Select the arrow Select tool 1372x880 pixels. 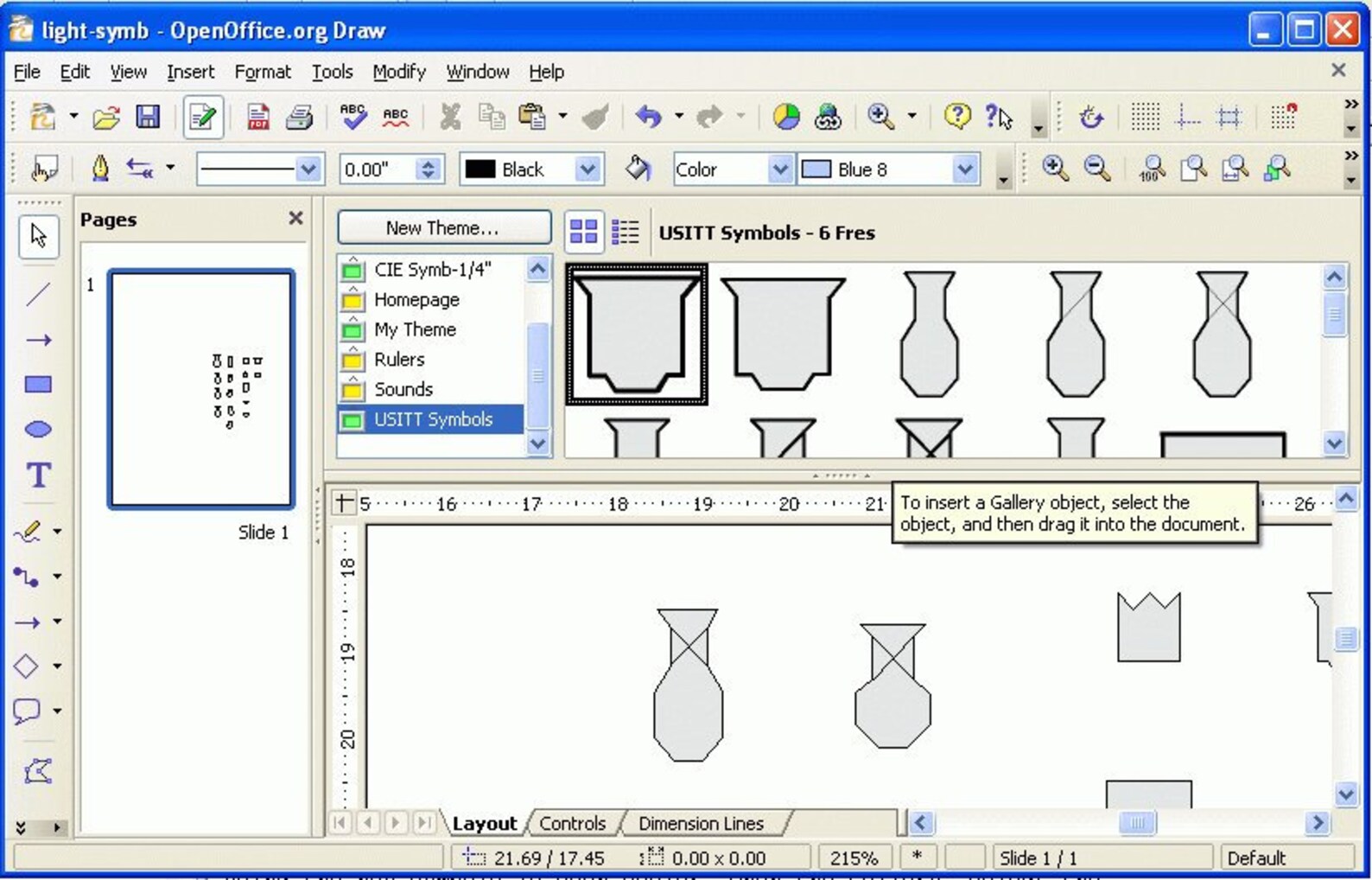tap(38, 235)
